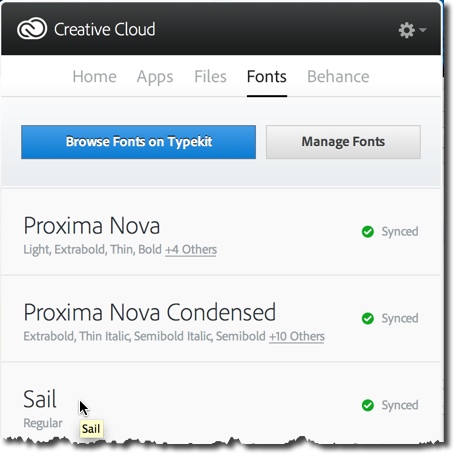
Task: Go to the Files tab
Action: (210, 76)
